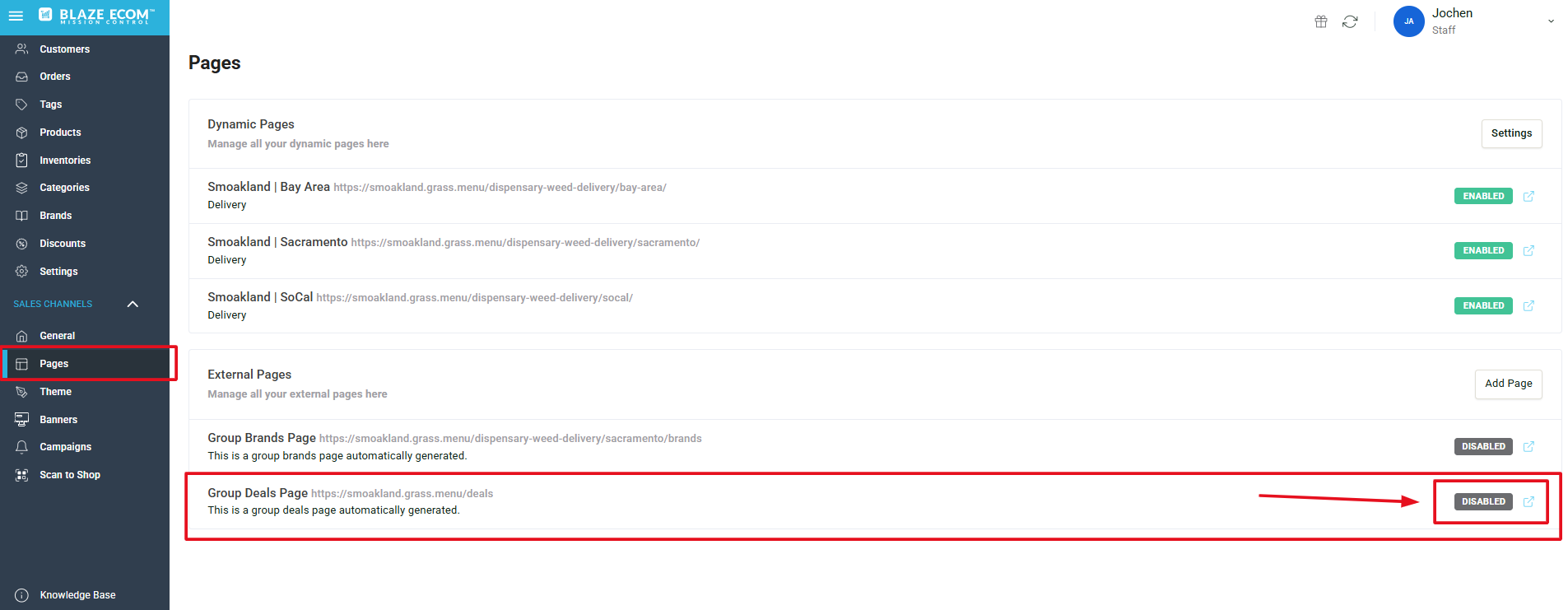Go to Customers menu item
Screen dimensions: 1568x610
click(85, 49)
